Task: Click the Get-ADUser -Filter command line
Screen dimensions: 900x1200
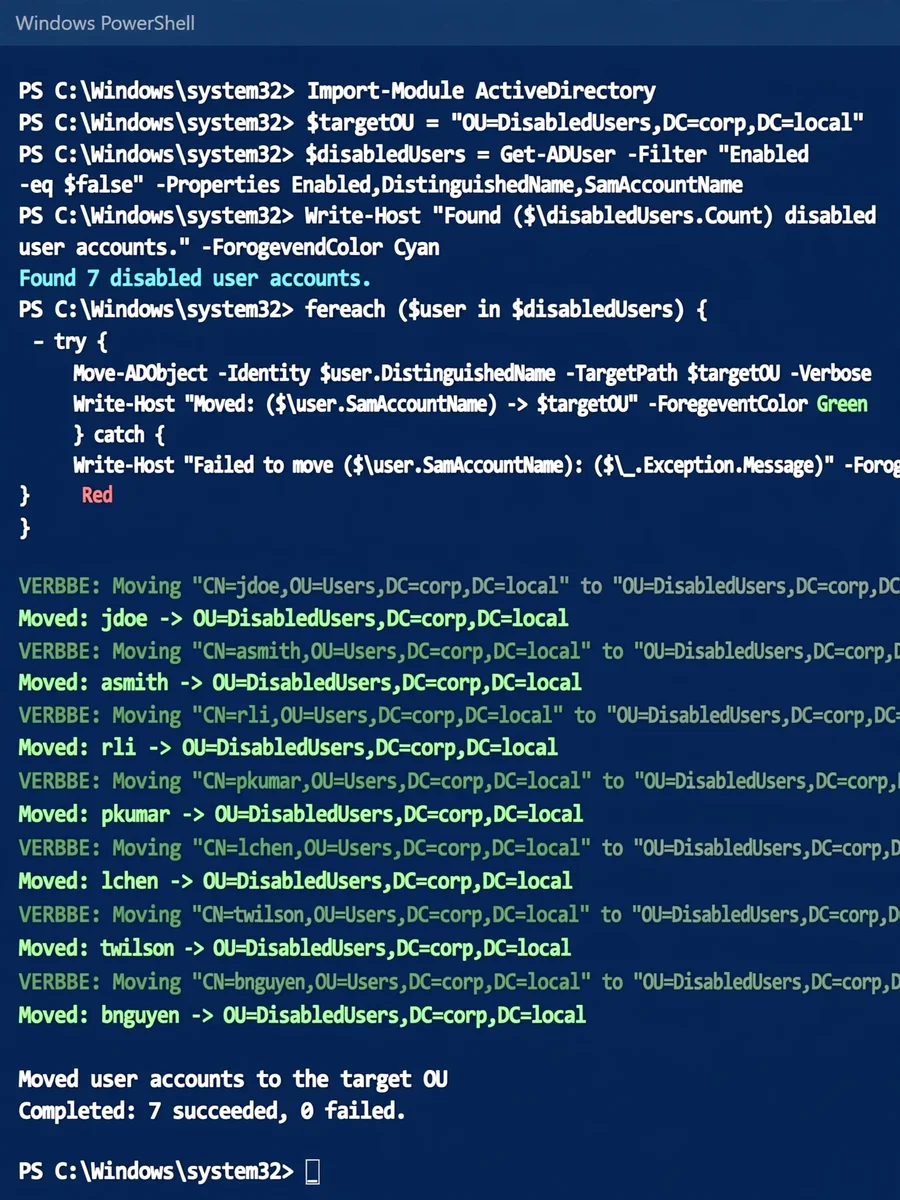Action: point(414,154)
